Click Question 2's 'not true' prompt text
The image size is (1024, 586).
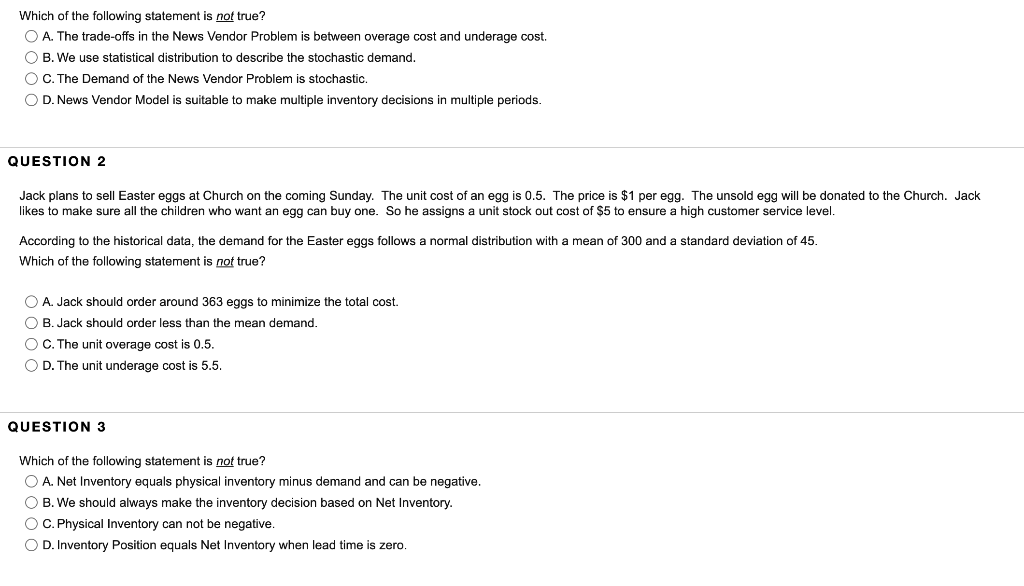coord(142,261)
